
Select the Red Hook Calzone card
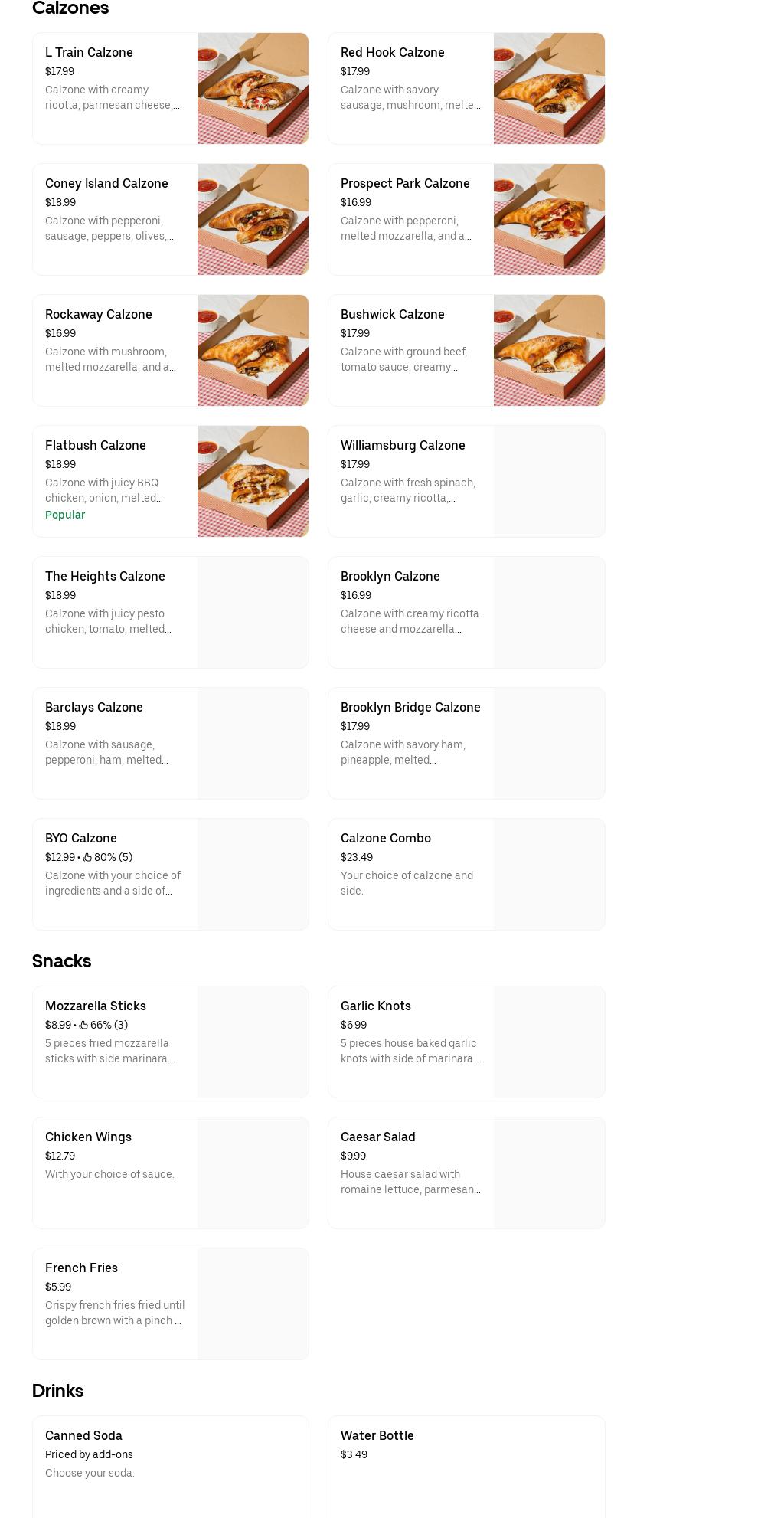[x=410, y=88]
